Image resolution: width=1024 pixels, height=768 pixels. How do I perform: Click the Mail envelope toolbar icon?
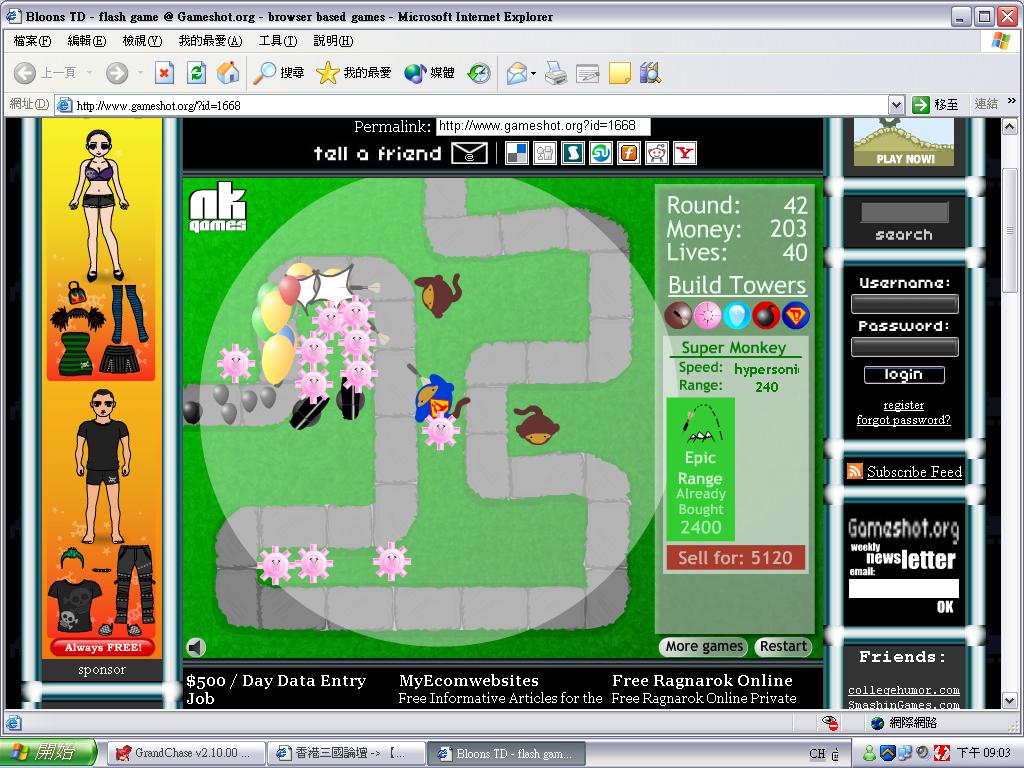coord(517,72)
